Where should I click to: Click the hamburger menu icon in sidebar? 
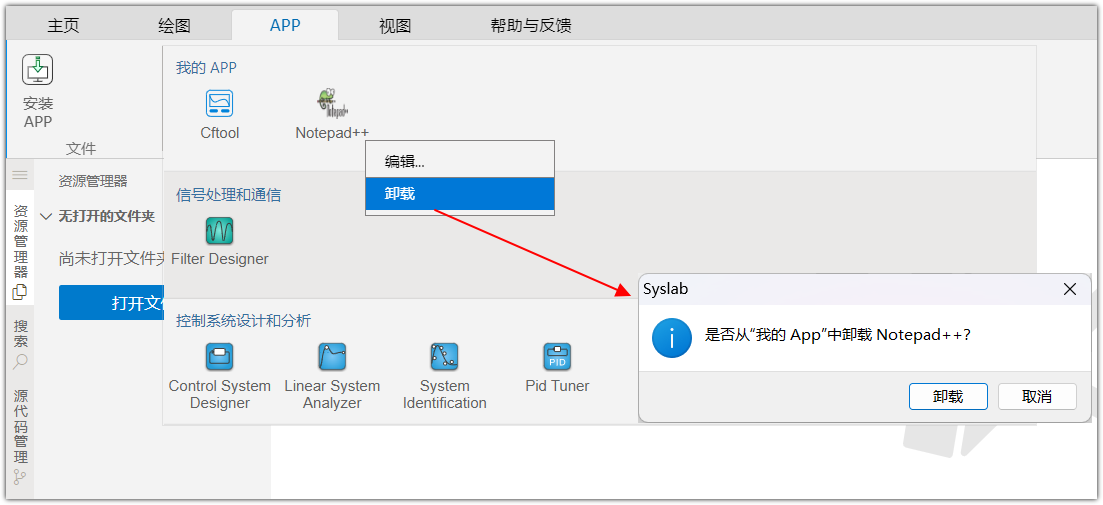pyautogui.click(x=20, y=175)
